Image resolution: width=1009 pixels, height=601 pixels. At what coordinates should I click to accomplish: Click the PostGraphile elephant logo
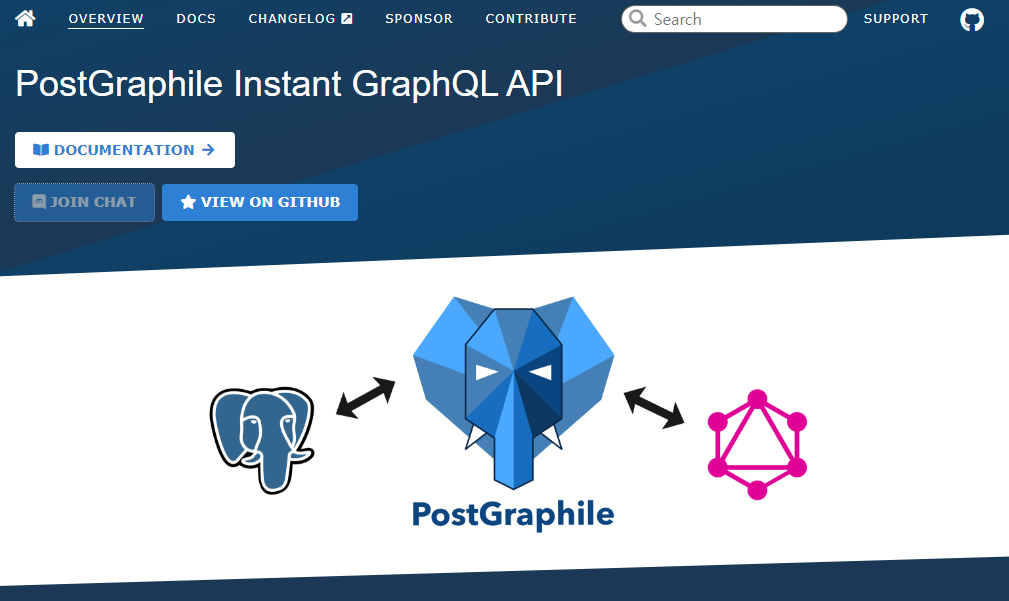click(512, 390)
